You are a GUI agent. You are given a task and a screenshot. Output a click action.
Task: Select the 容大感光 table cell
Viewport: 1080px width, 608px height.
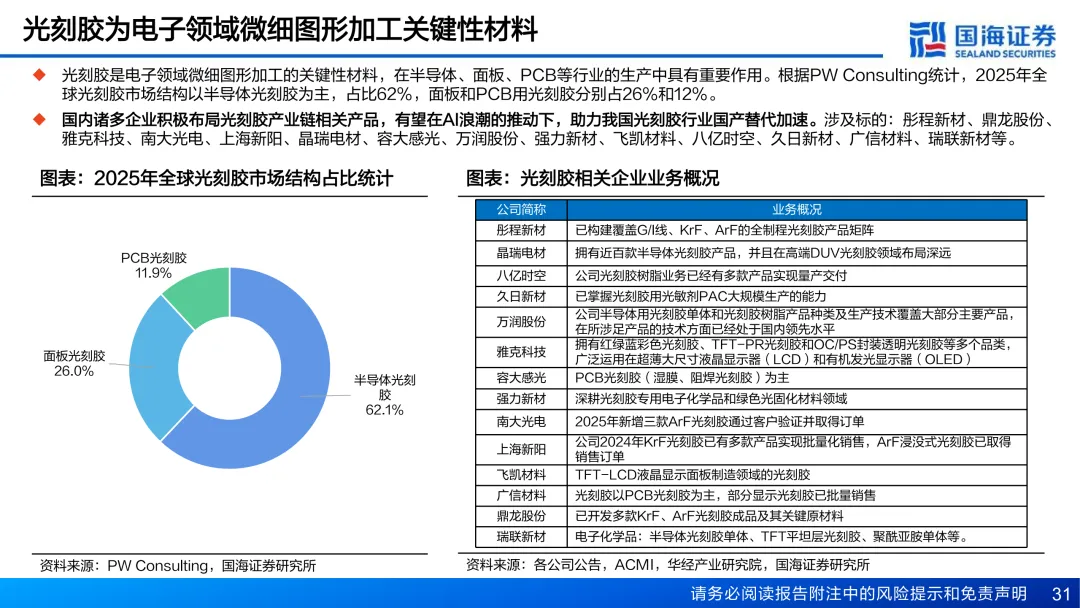(x=521, y=378)
